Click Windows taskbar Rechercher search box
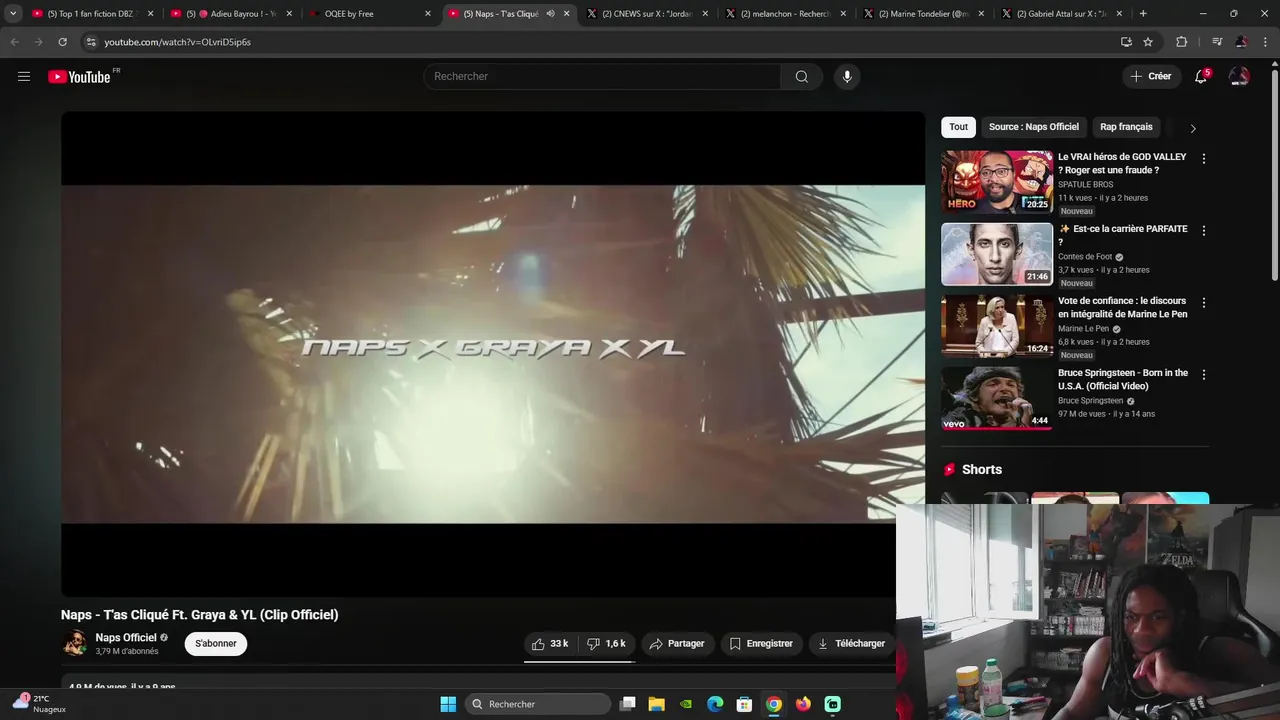 [538, 704]
